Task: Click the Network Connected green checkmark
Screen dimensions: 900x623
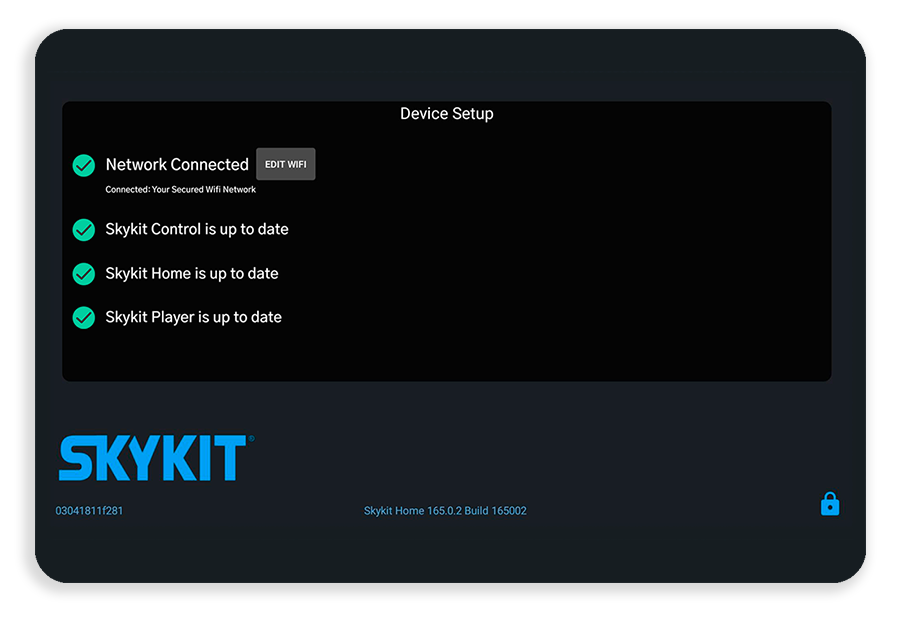Action: (x=84, y=165)
